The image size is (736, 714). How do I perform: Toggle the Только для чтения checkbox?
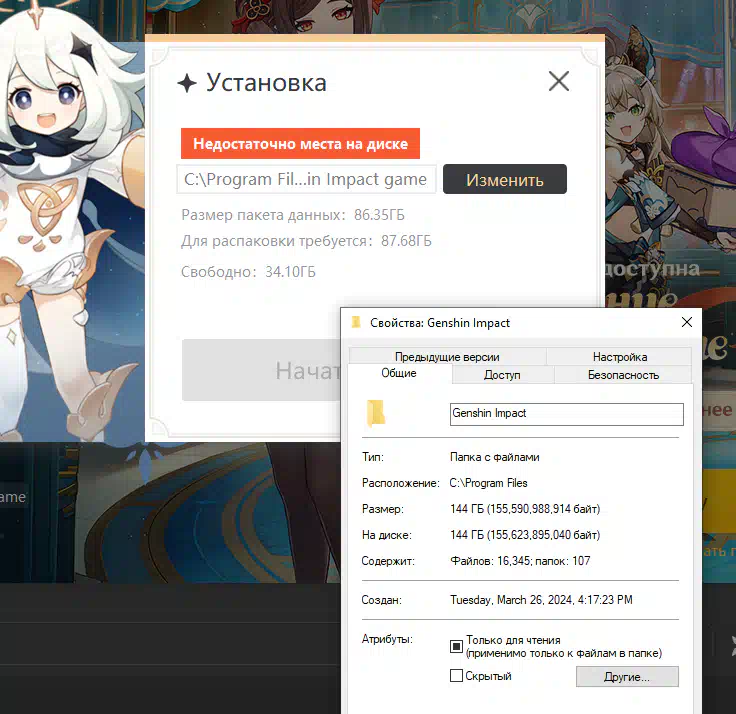456,646
